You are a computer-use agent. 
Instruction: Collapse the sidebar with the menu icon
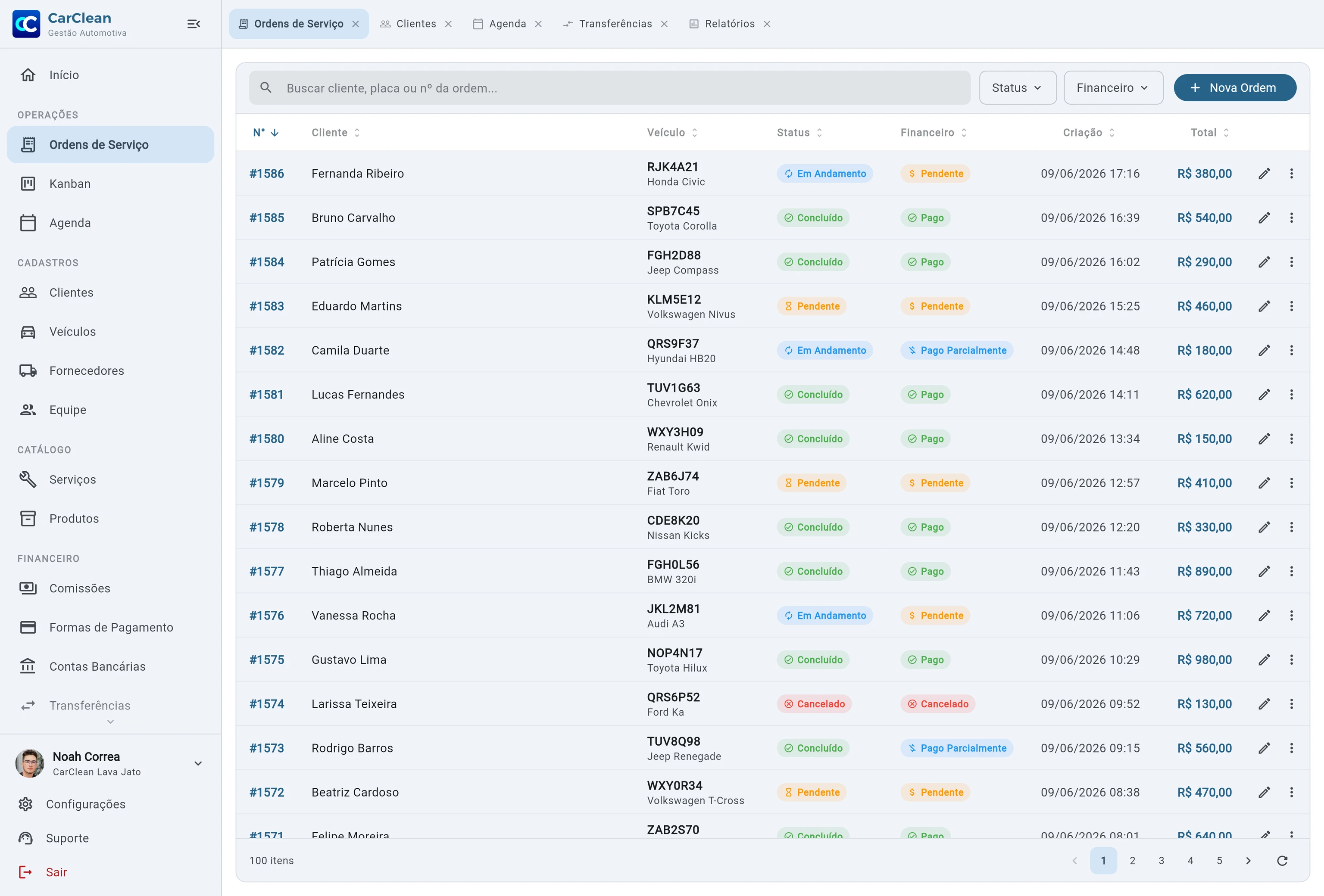tap(194, 24)
